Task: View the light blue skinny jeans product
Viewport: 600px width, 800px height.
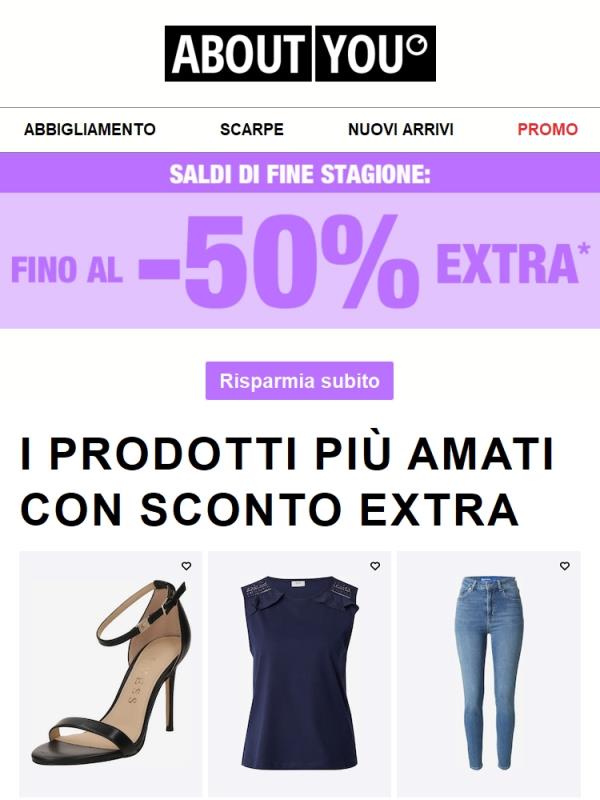Action: point(489,673)
